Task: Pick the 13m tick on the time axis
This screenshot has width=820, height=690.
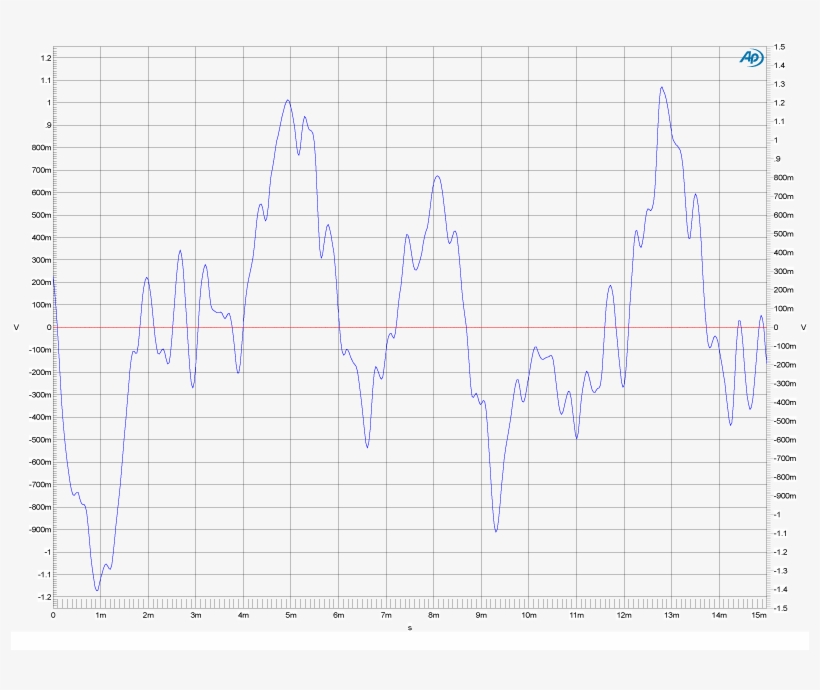Action: pyautogui.click(x=671, y=616)
